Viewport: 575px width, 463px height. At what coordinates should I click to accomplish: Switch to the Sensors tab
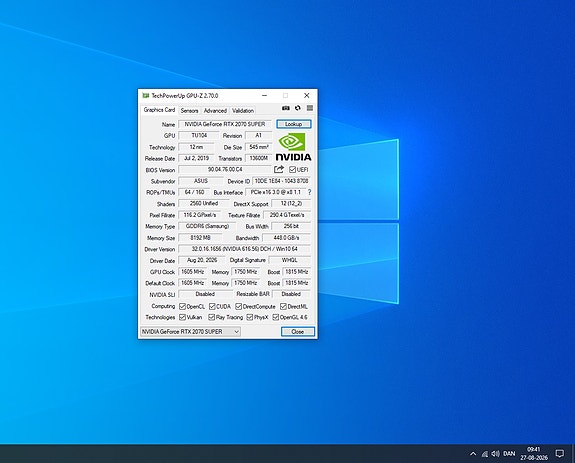189,111
